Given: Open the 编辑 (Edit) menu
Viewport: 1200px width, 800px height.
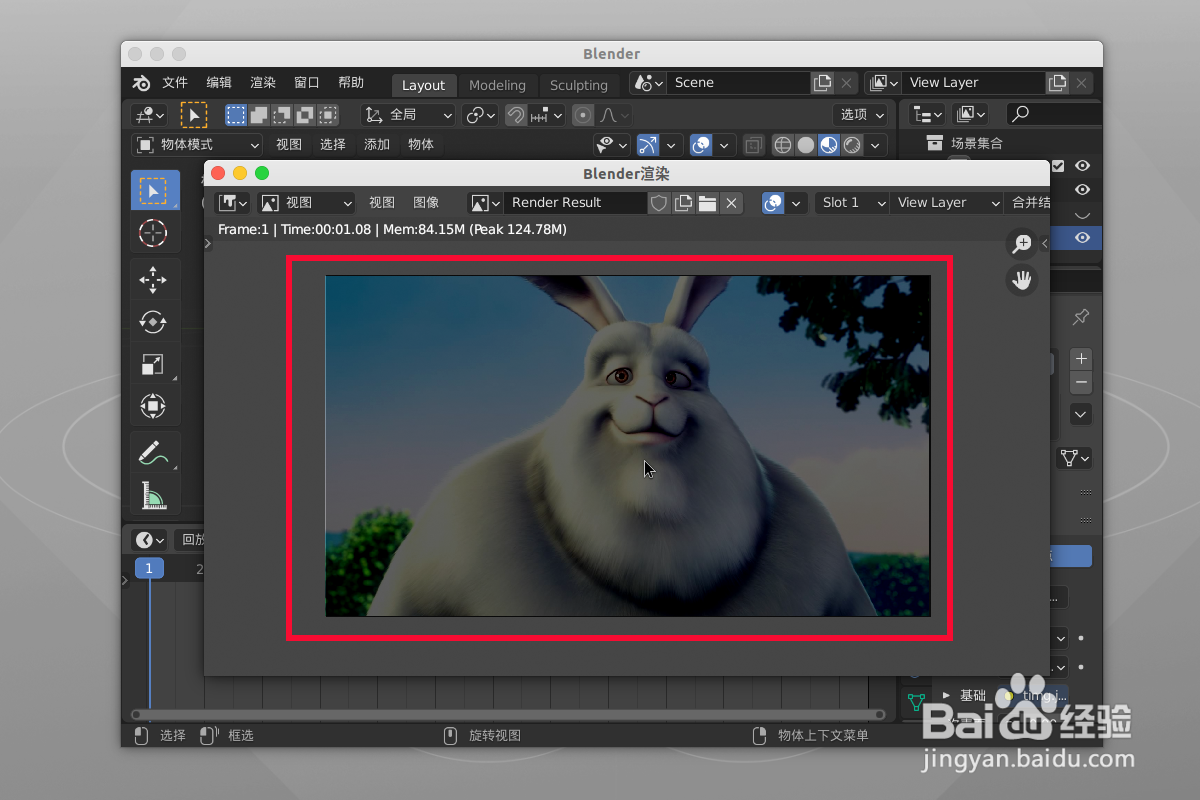Looking at the screenshot, I should (x=219, y=83).
